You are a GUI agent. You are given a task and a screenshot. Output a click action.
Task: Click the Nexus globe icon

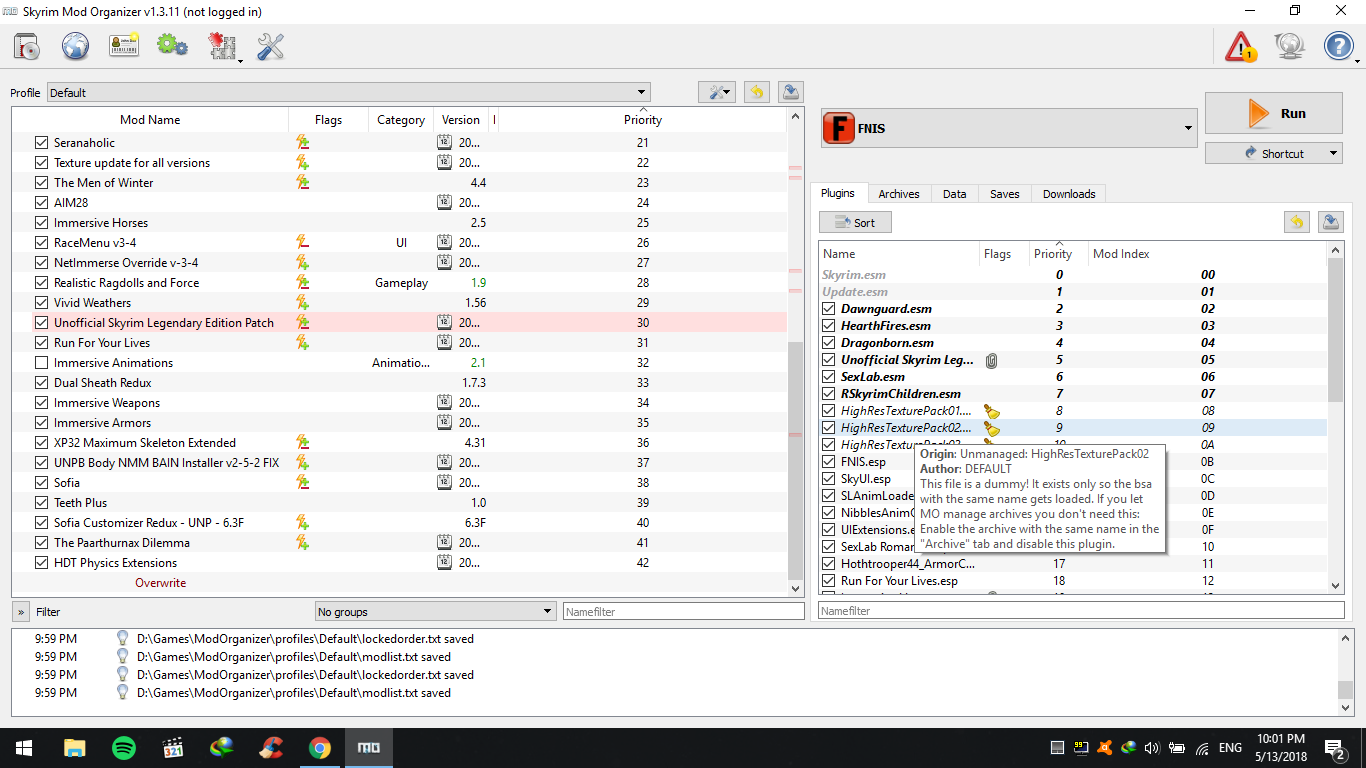tap(76, 45)
